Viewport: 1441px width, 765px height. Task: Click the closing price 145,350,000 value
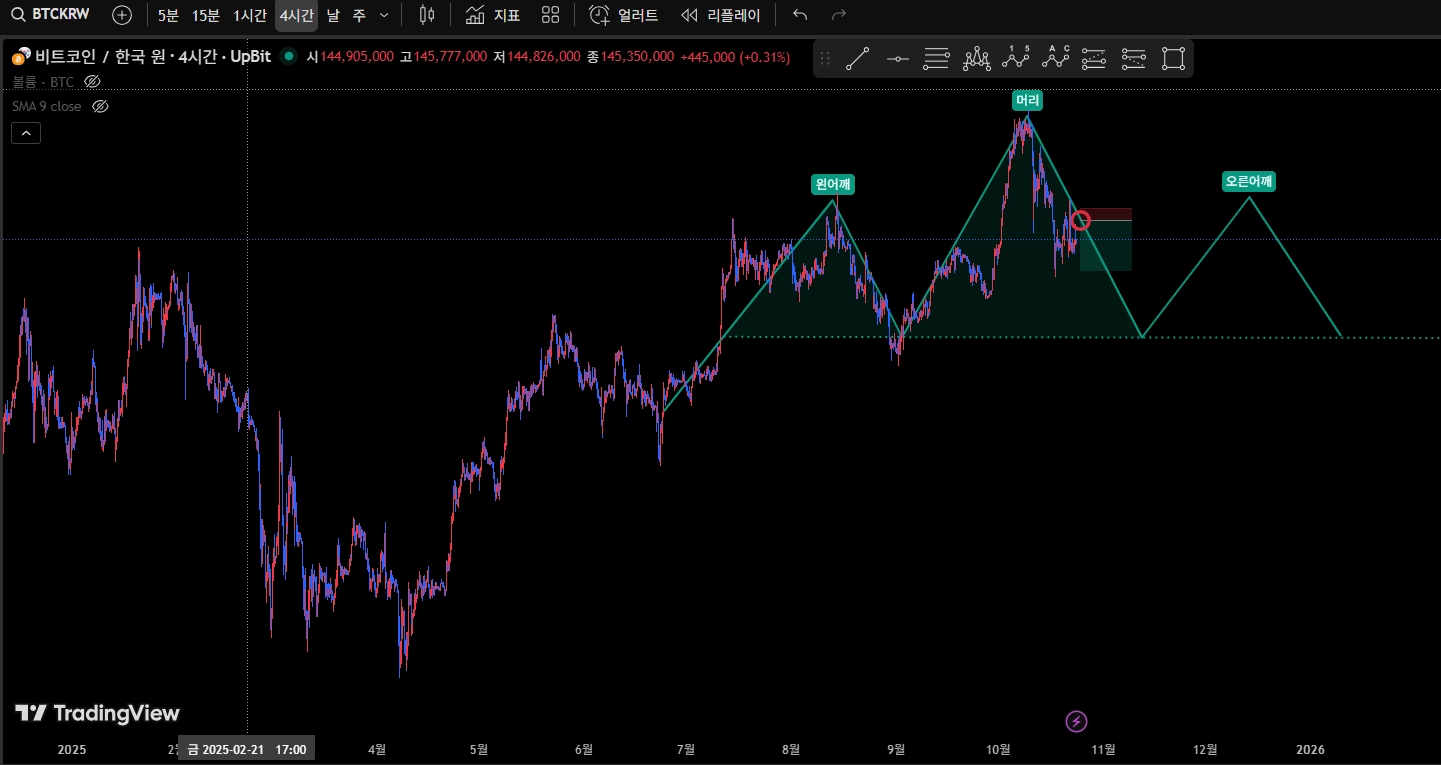637,57
